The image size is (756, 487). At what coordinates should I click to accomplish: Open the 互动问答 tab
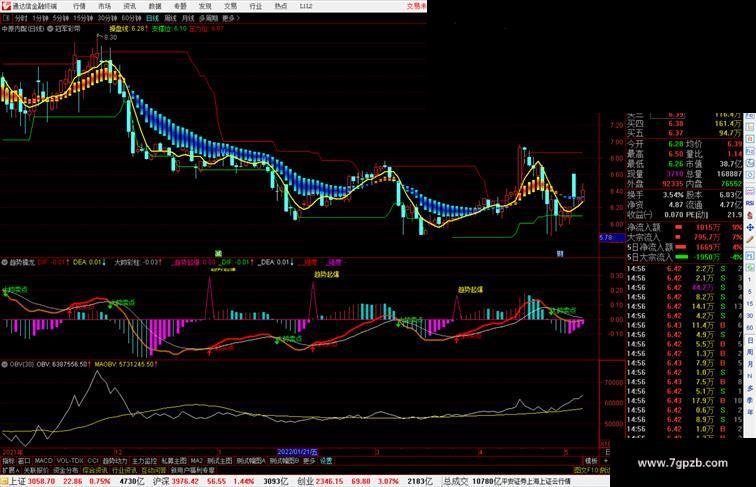pyautogui.click(x=154, y=470)
